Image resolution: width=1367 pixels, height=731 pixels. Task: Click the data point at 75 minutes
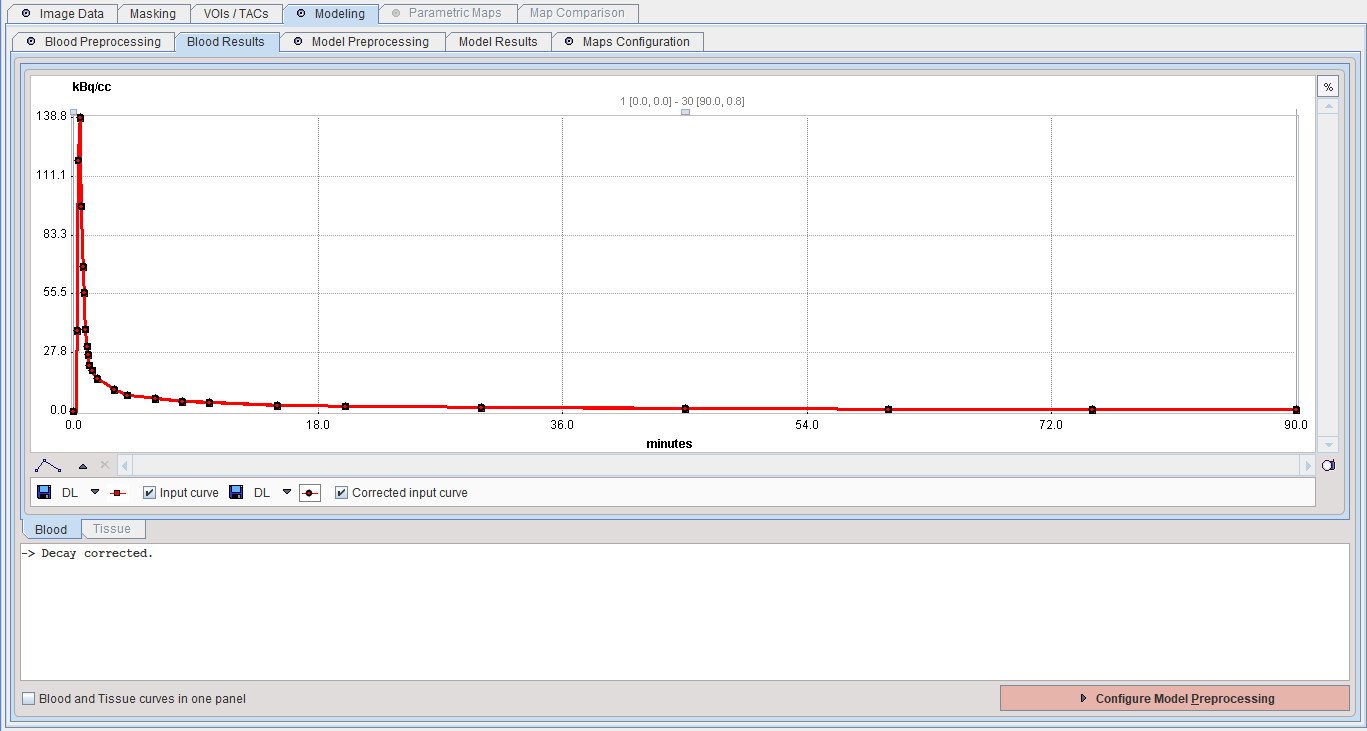point(1092,409)
